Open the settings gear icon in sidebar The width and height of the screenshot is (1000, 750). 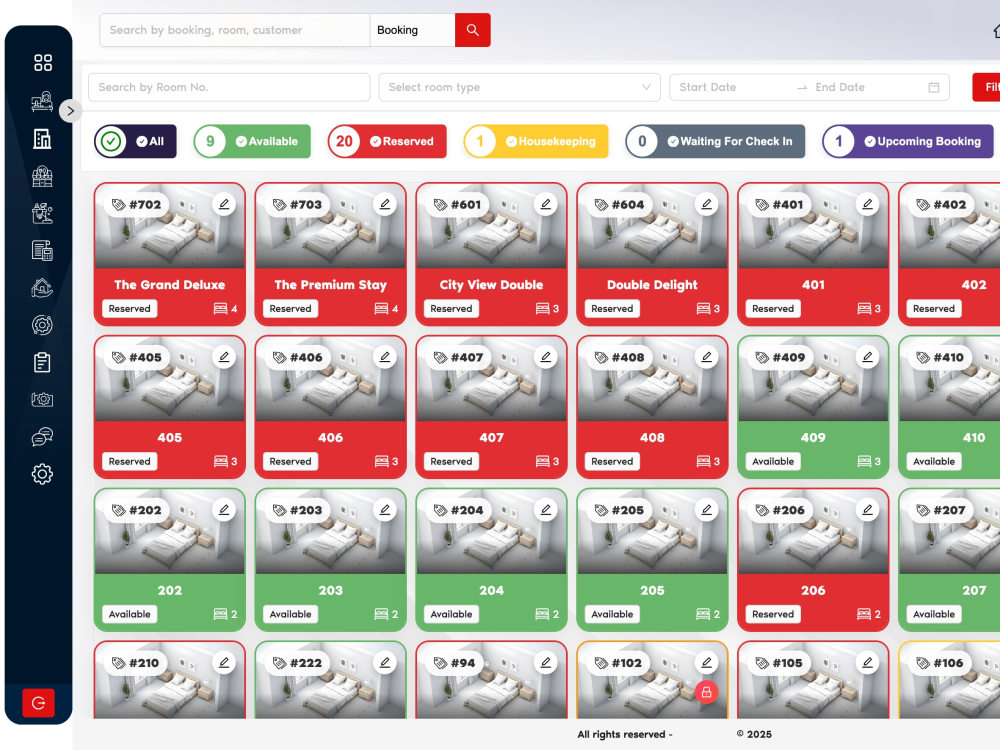tap(43, 474)
